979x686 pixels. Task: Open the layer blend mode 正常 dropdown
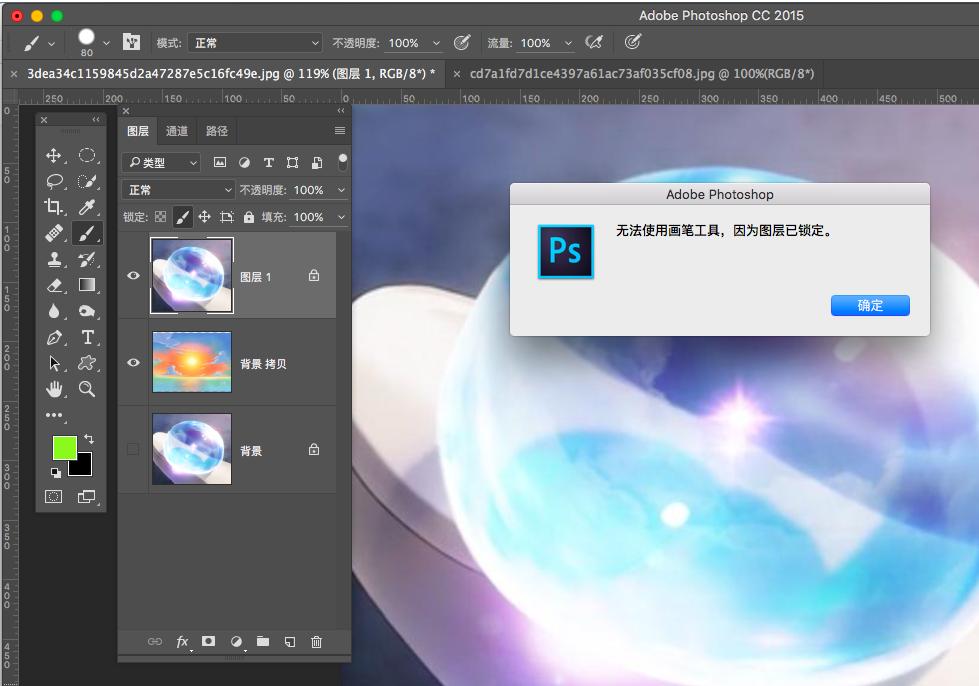(179, 190)
